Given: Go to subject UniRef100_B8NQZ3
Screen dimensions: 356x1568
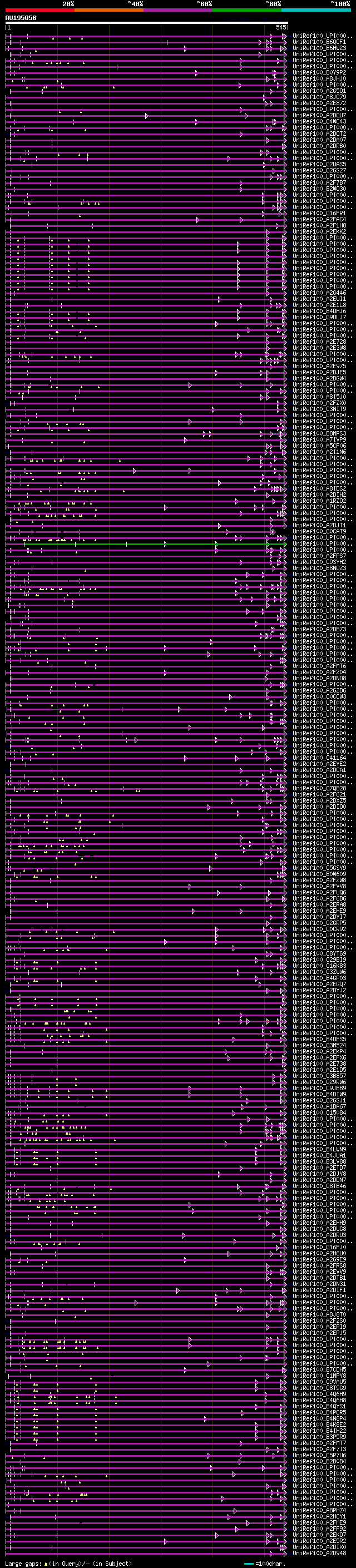Looking at the screenshot, I should (x=319, y=568).
